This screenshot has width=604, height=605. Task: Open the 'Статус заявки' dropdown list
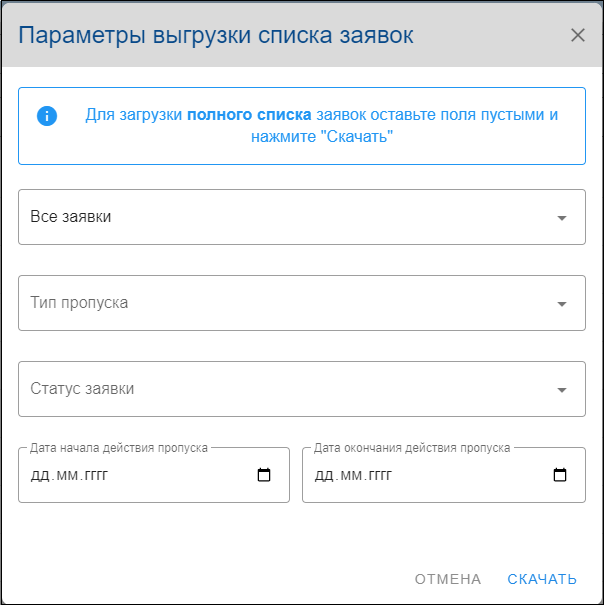(x=280, y=389)
